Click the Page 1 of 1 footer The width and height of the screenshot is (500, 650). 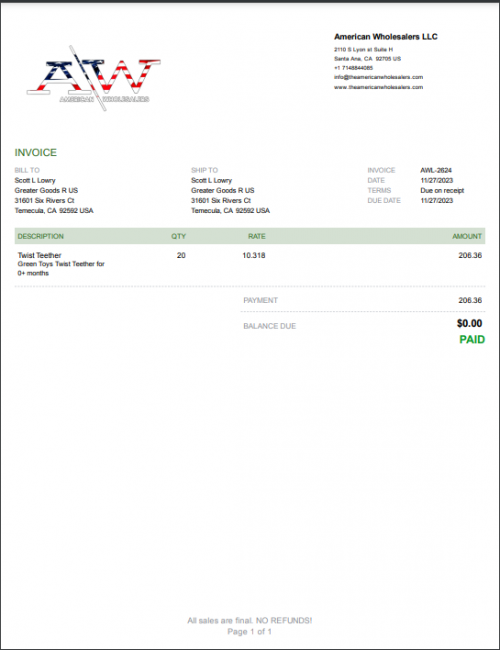250,632
